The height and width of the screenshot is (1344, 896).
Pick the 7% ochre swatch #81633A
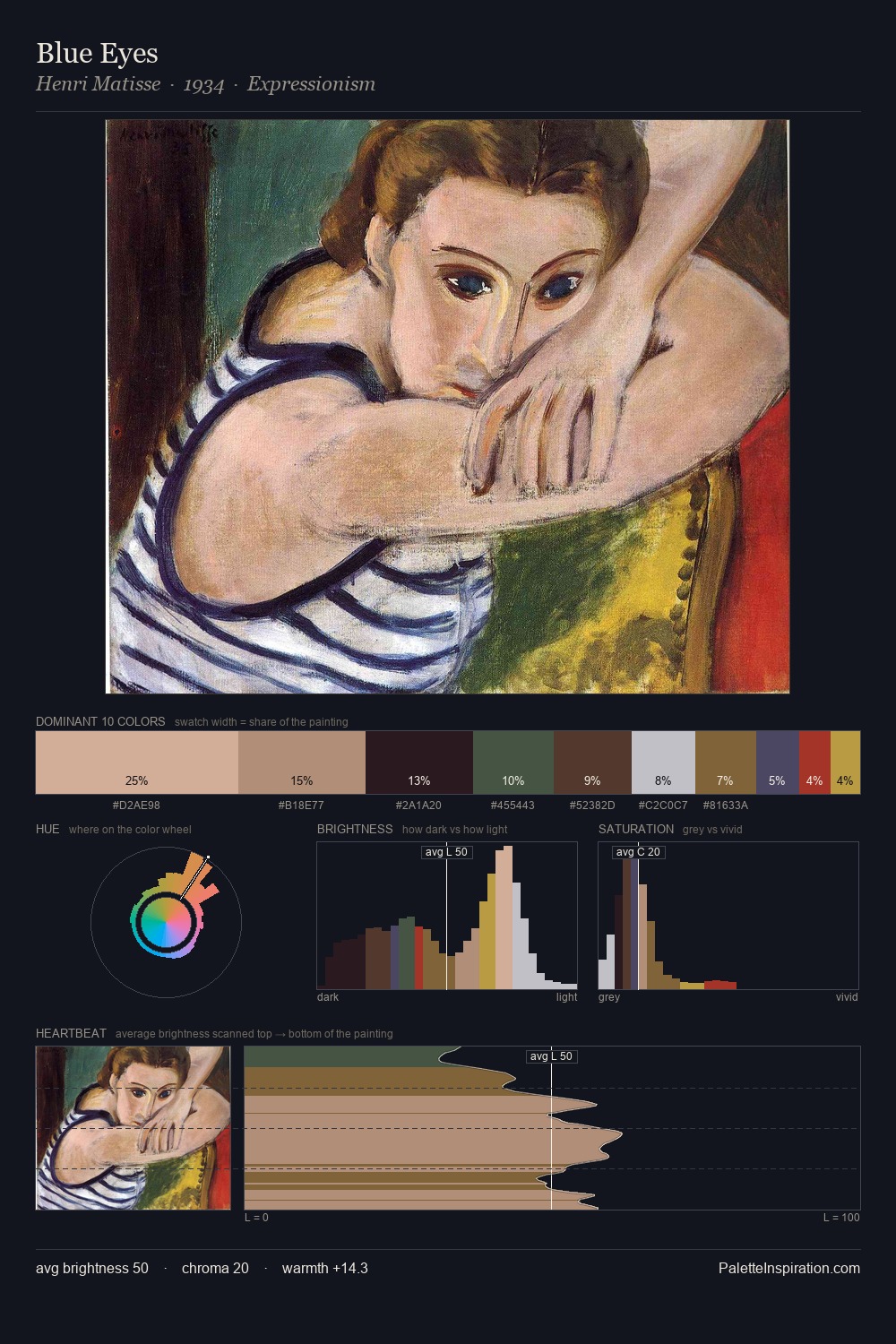tap(726, 762)
